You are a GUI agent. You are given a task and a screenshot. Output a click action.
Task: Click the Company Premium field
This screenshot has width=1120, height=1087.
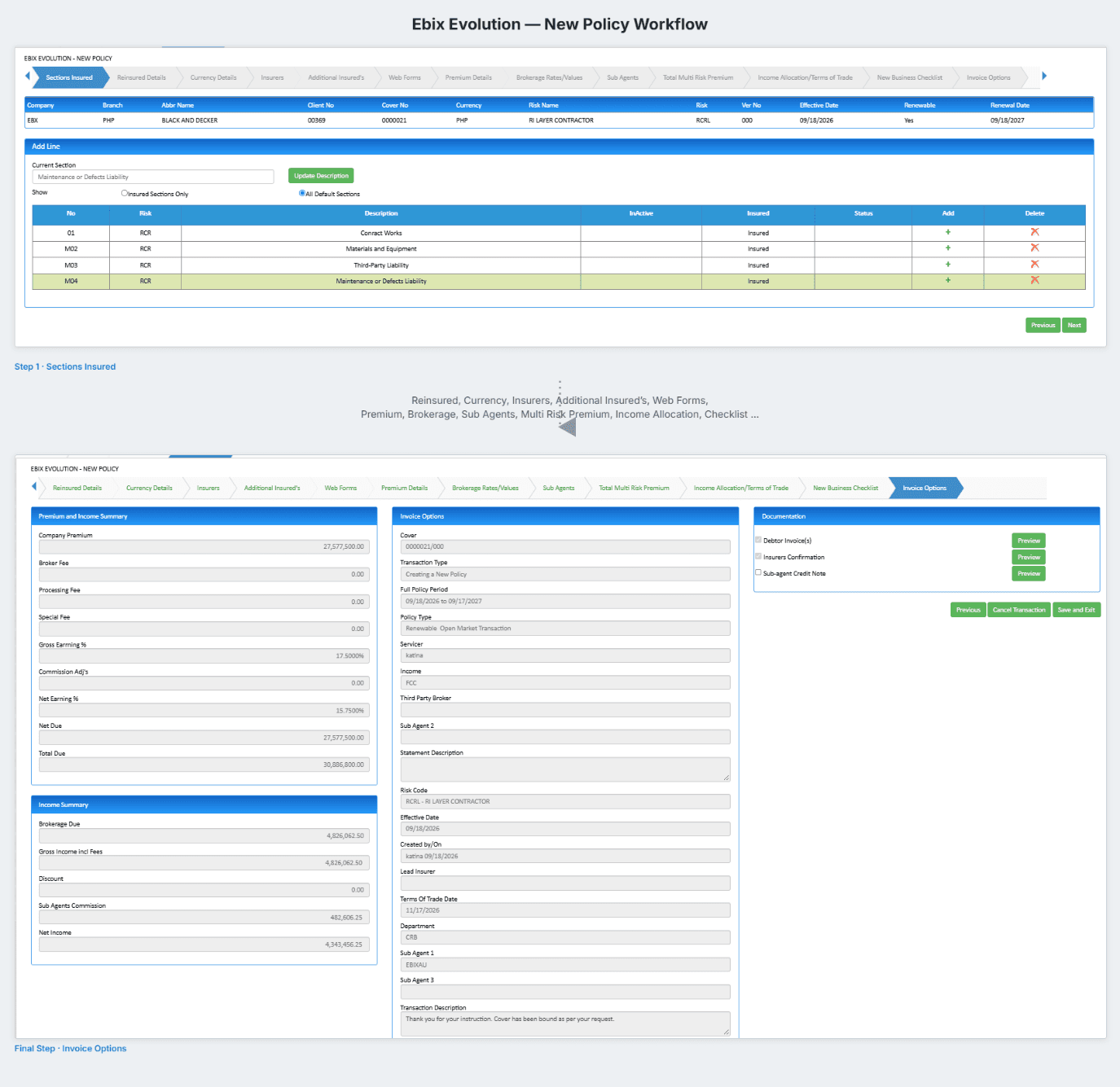204,546
